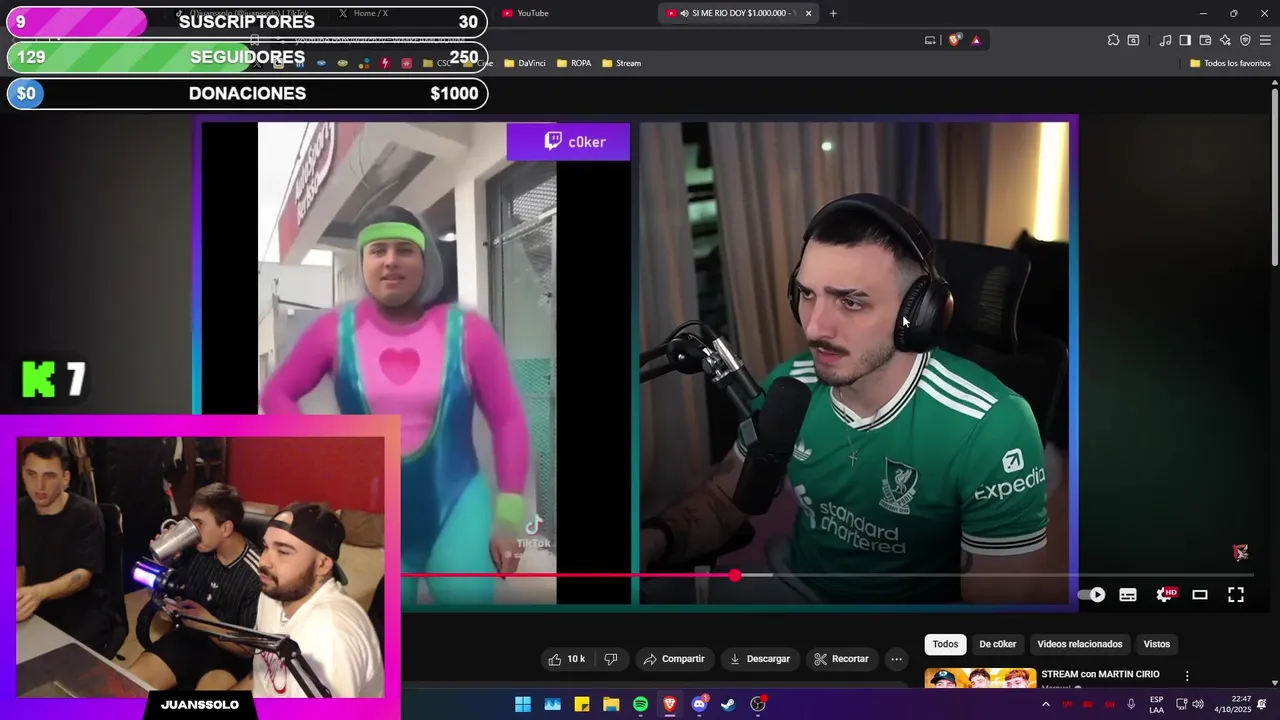This screenshot has height=720, width=1280.
Task: Open the clock showing 22:47
Action: click(x=1233, y=705)
